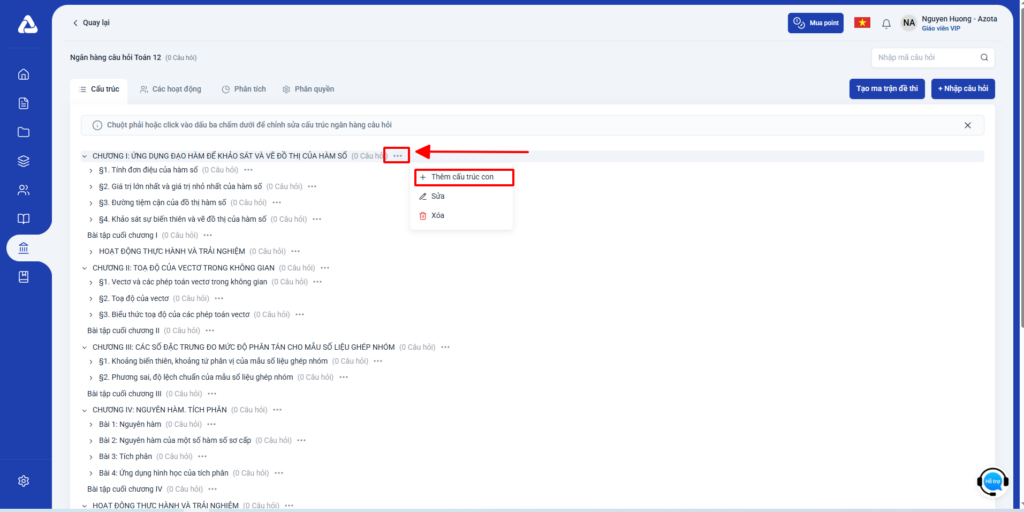Click the Nhập mã câu hỏi search field
The height and width of the screenshot is (512, 1024).
pos(925,58)
